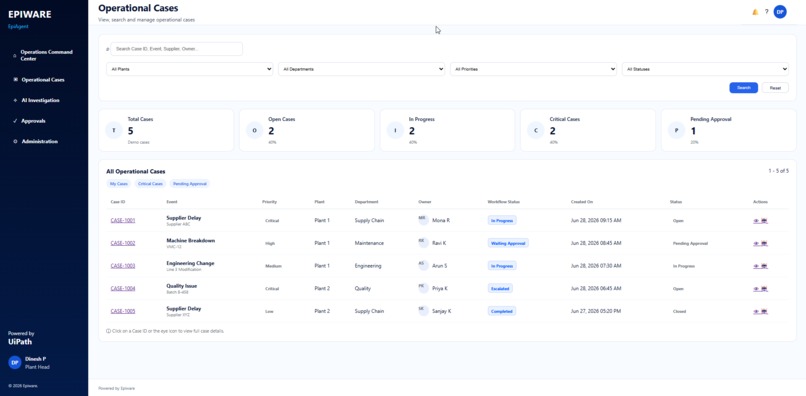Click the I badge on In Progress card
The height and width of the screenshot is (396, 806).
[x=395, y=130]
